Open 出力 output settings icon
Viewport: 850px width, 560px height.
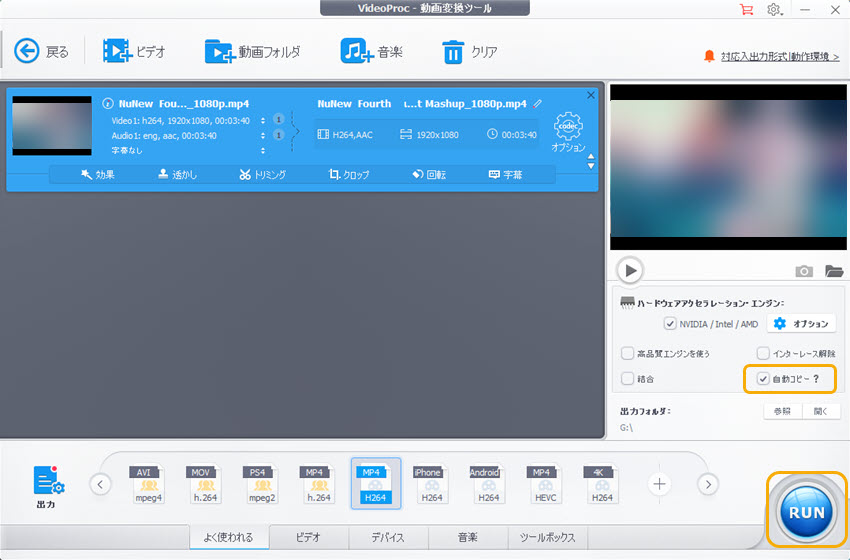point(48,486)
